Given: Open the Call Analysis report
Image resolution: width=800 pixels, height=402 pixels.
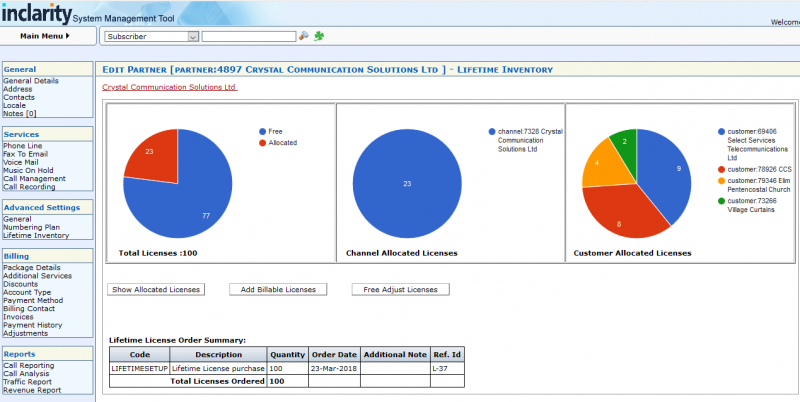Looking at the screenshot, I should pyautogui.click(x=27, y=373).
